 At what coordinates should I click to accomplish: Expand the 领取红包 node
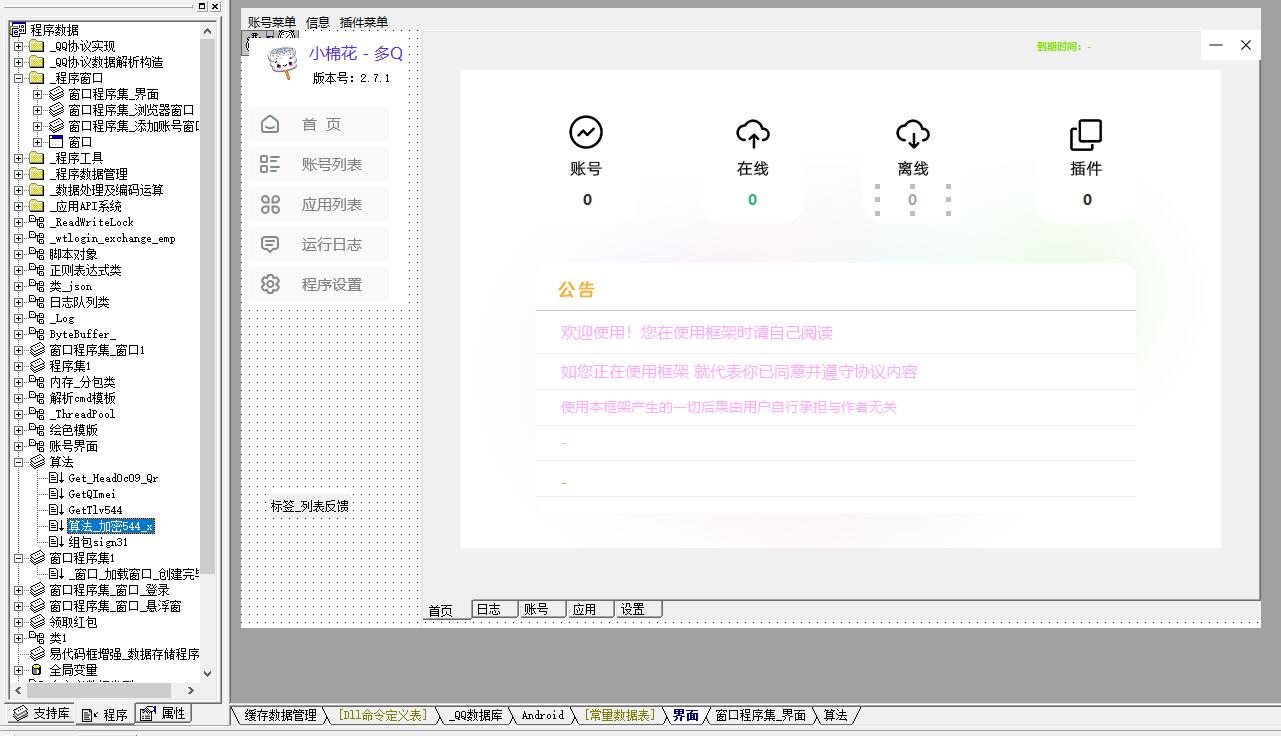(x=18, y=622)
